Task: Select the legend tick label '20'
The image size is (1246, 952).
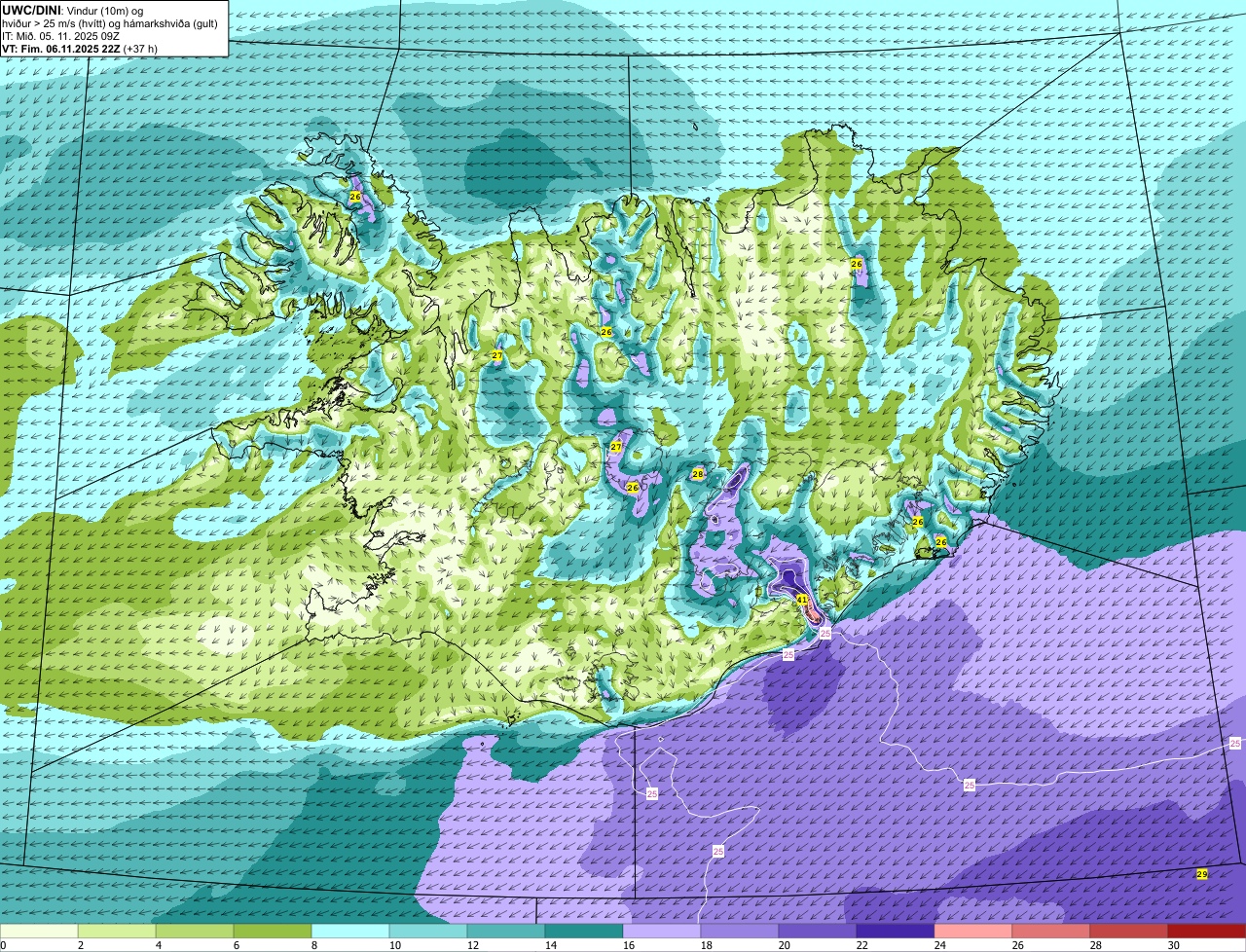Action: (784, 945)
